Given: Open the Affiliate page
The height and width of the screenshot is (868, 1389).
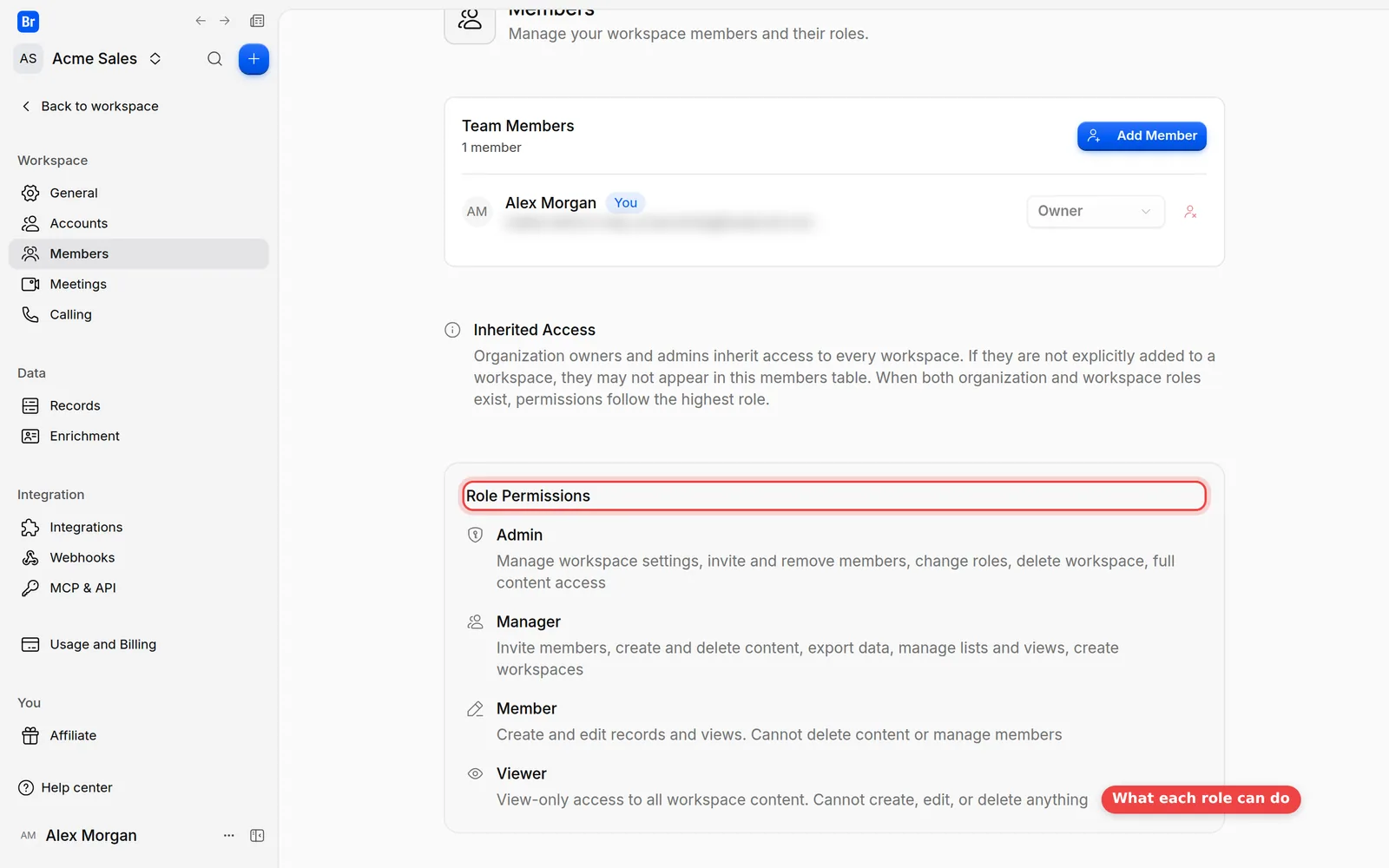Looking at the screenshot, I should (x=139, y=735).
